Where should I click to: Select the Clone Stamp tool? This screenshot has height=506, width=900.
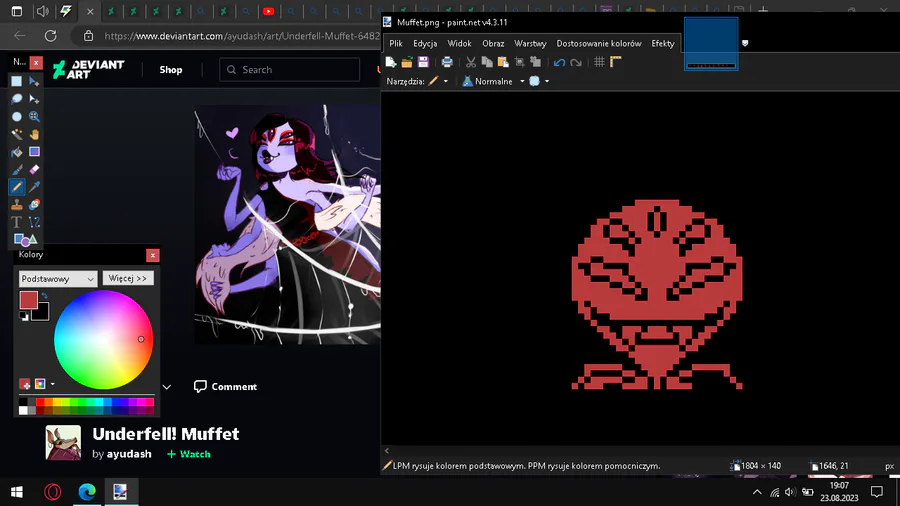(17, 205)
